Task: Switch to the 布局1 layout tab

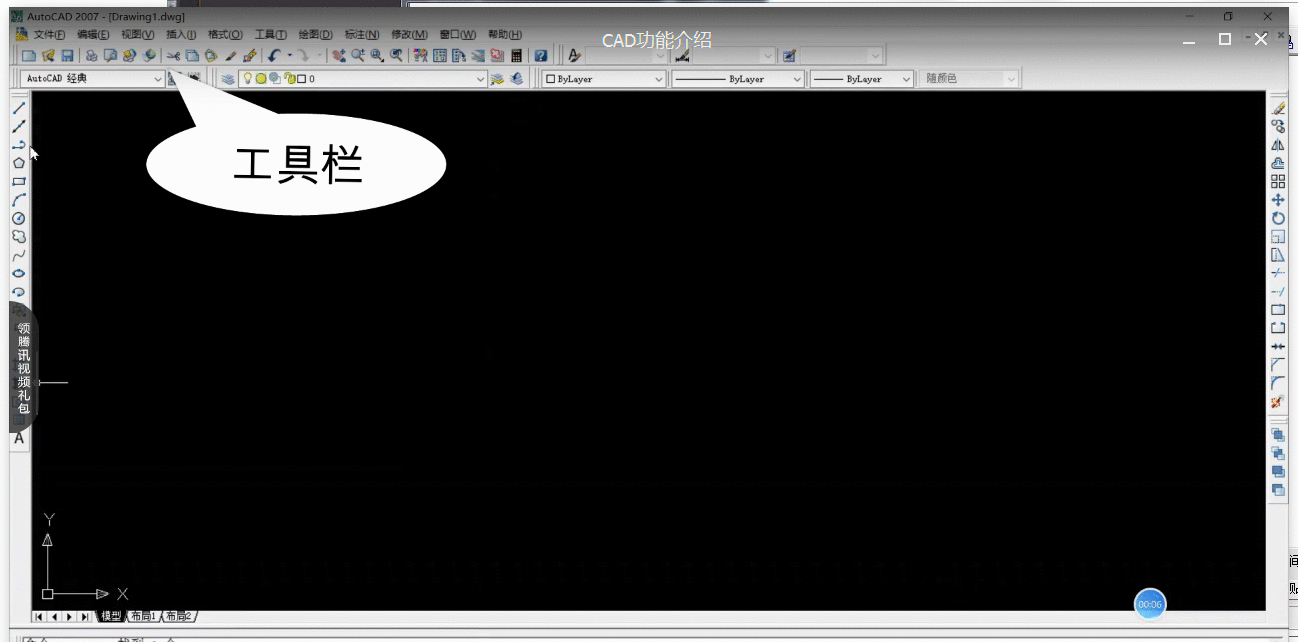Action: point(142,616)
